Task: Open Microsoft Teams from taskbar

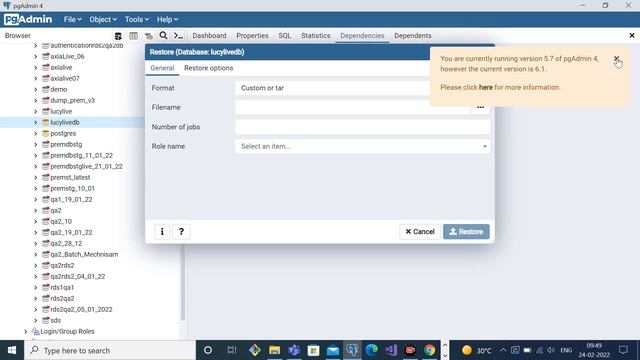Action: point(294,350)
